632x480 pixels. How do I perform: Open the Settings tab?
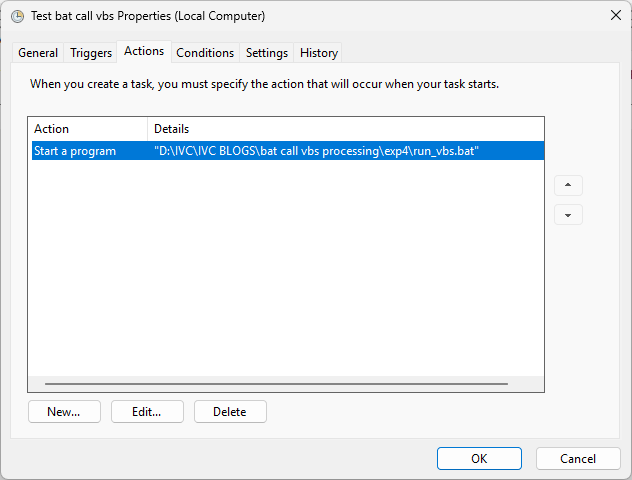pyautogui.click(x=267, y=53)
